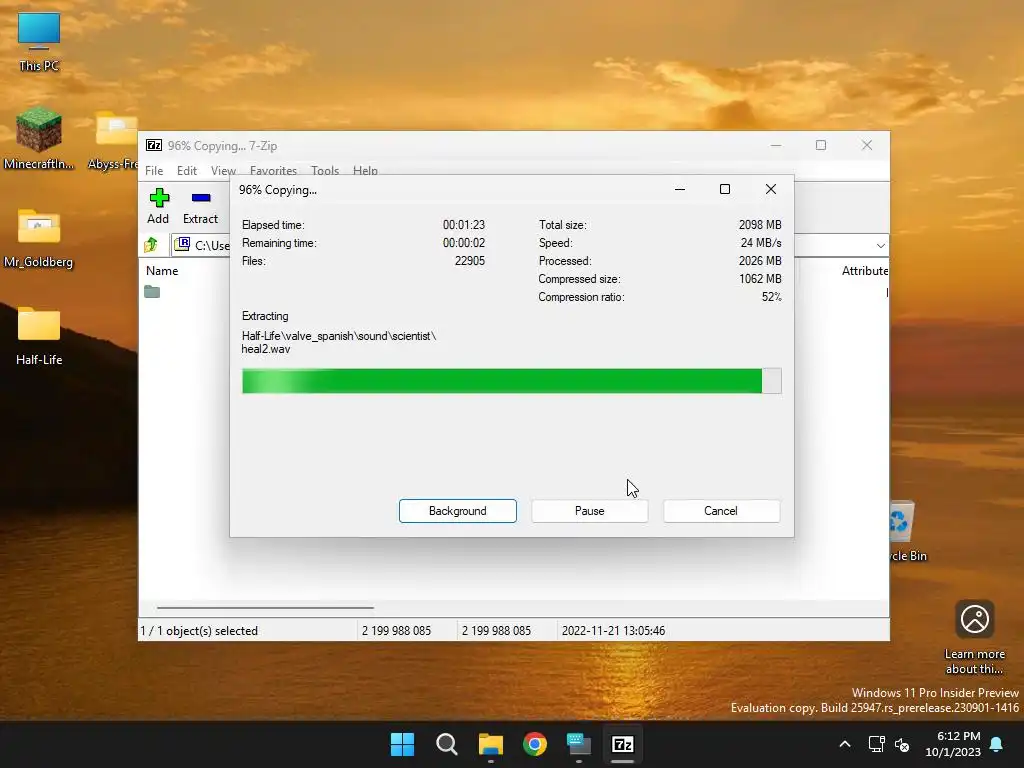
Task: Open the clock showing 6:12 PM
Action: point(953,744)
